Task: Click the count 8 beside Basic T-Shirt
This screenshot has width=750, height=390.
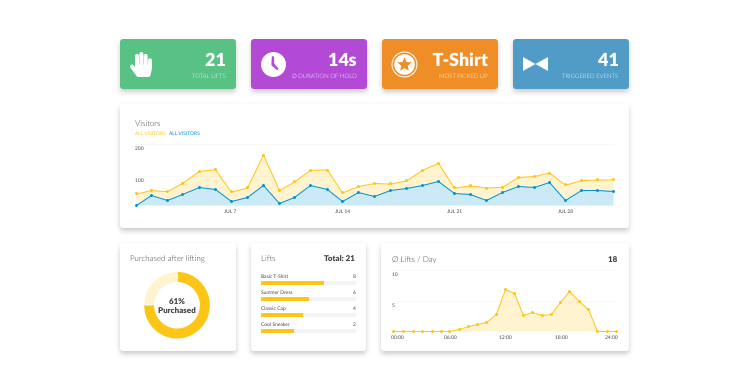Action: click(x=354, y=276)
